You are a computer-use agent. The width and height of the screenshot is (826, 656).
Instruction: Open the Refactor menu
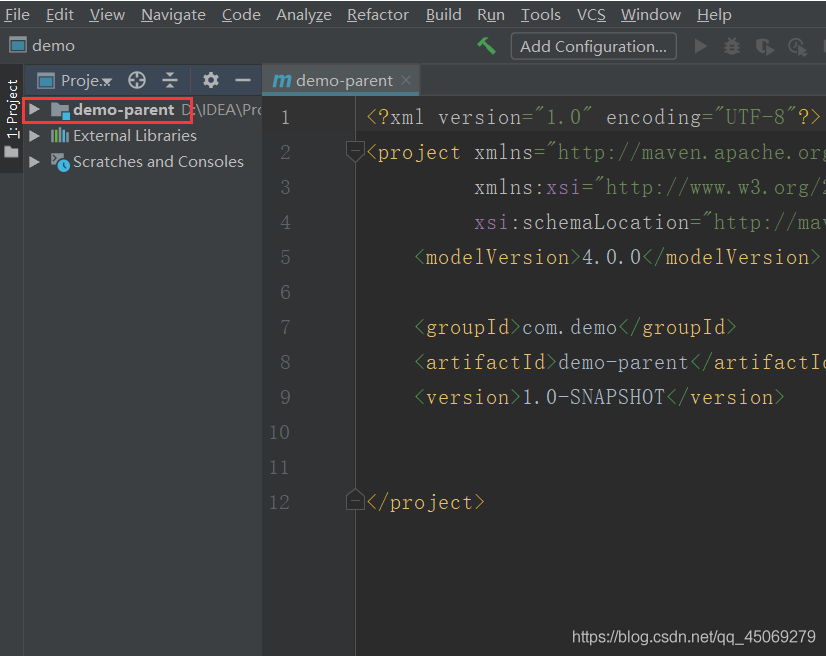(377, 15)
